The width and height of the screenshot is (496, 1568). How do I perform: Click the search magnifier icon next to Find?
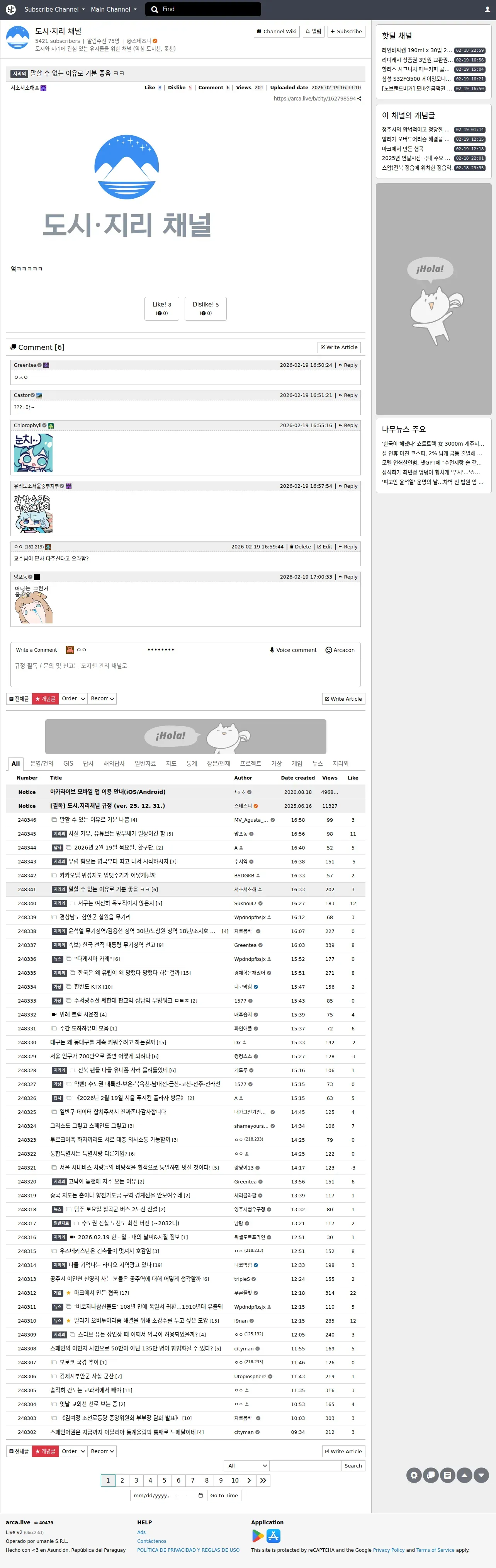click(x=155, y=9)
